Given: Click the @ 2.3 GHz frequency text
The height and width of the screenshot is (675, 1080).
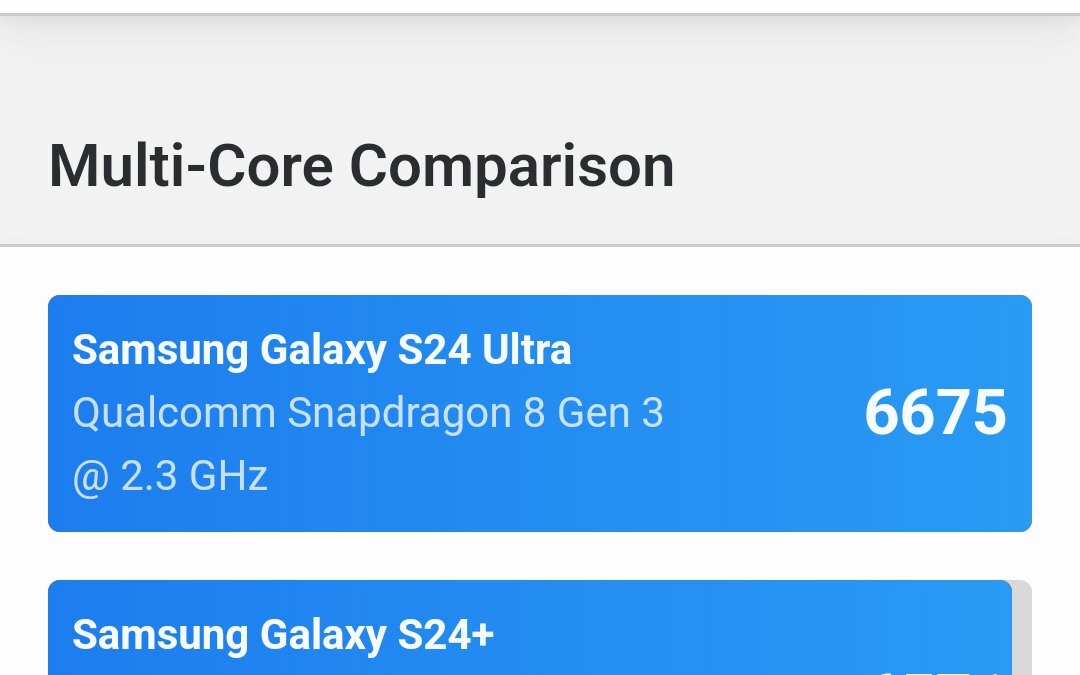Looking at the screenshot, I should (170, 477).
